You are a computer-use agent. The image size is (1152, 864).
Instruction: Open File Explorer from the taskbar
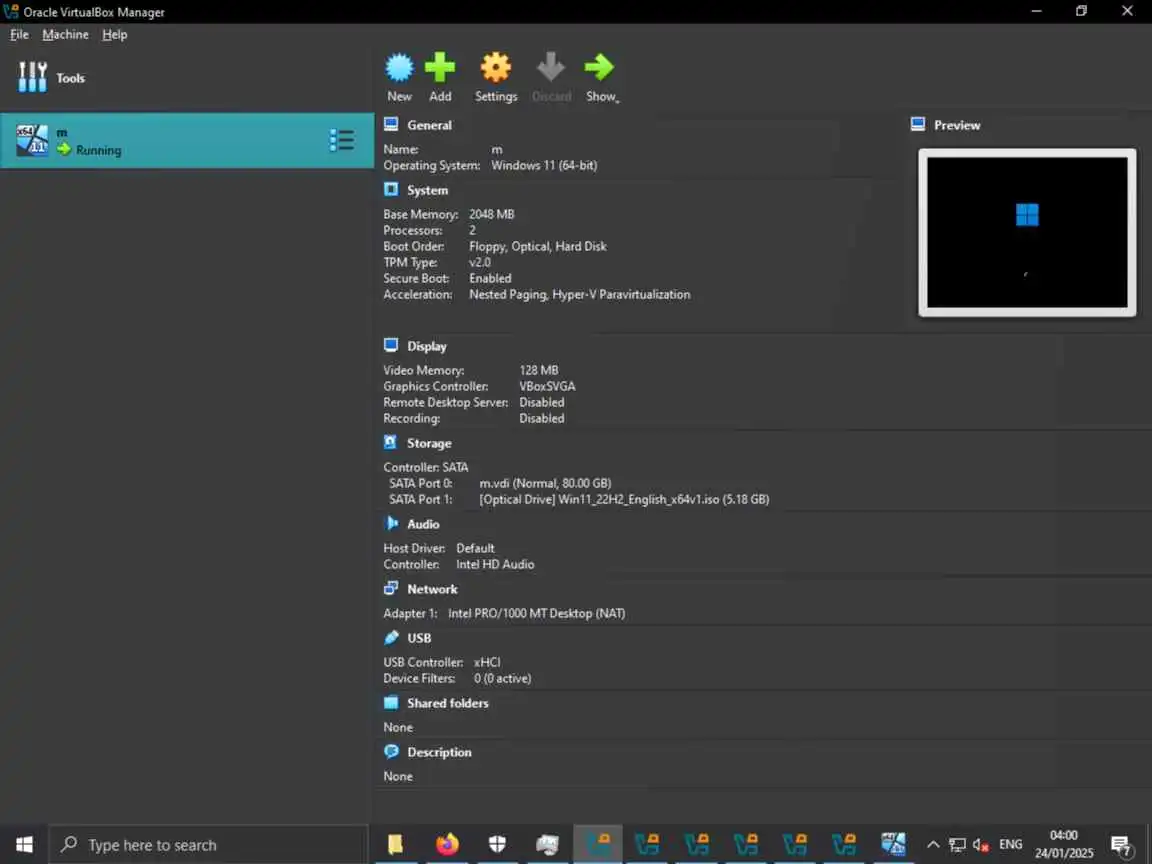(x=395, y=844)
